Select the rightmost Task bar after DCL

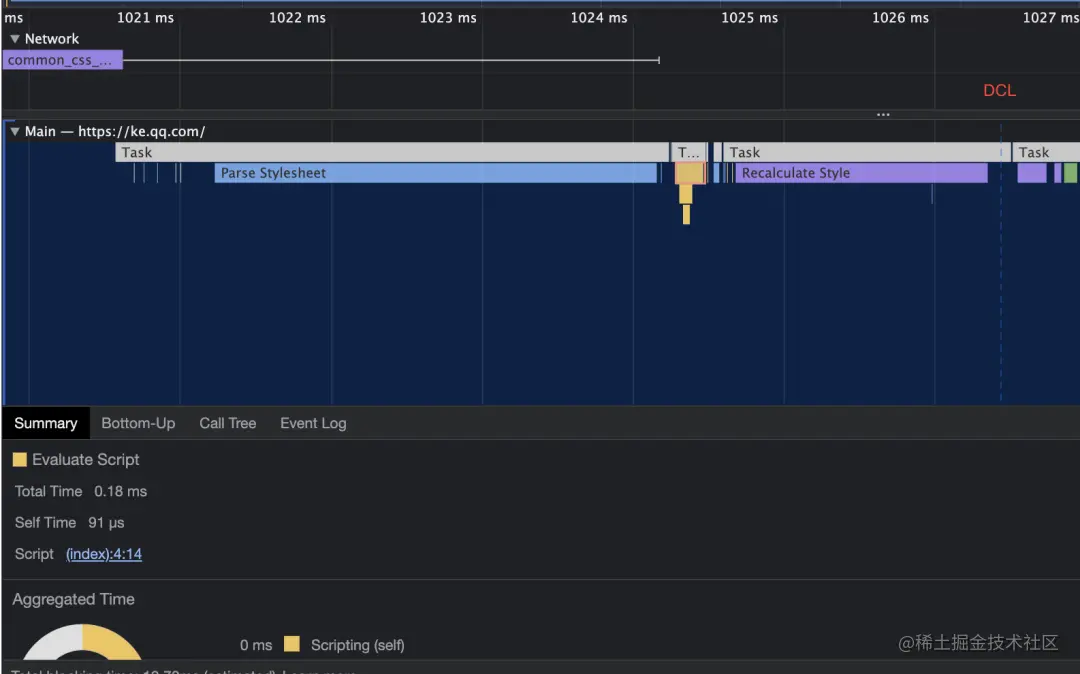(1046, 152)
